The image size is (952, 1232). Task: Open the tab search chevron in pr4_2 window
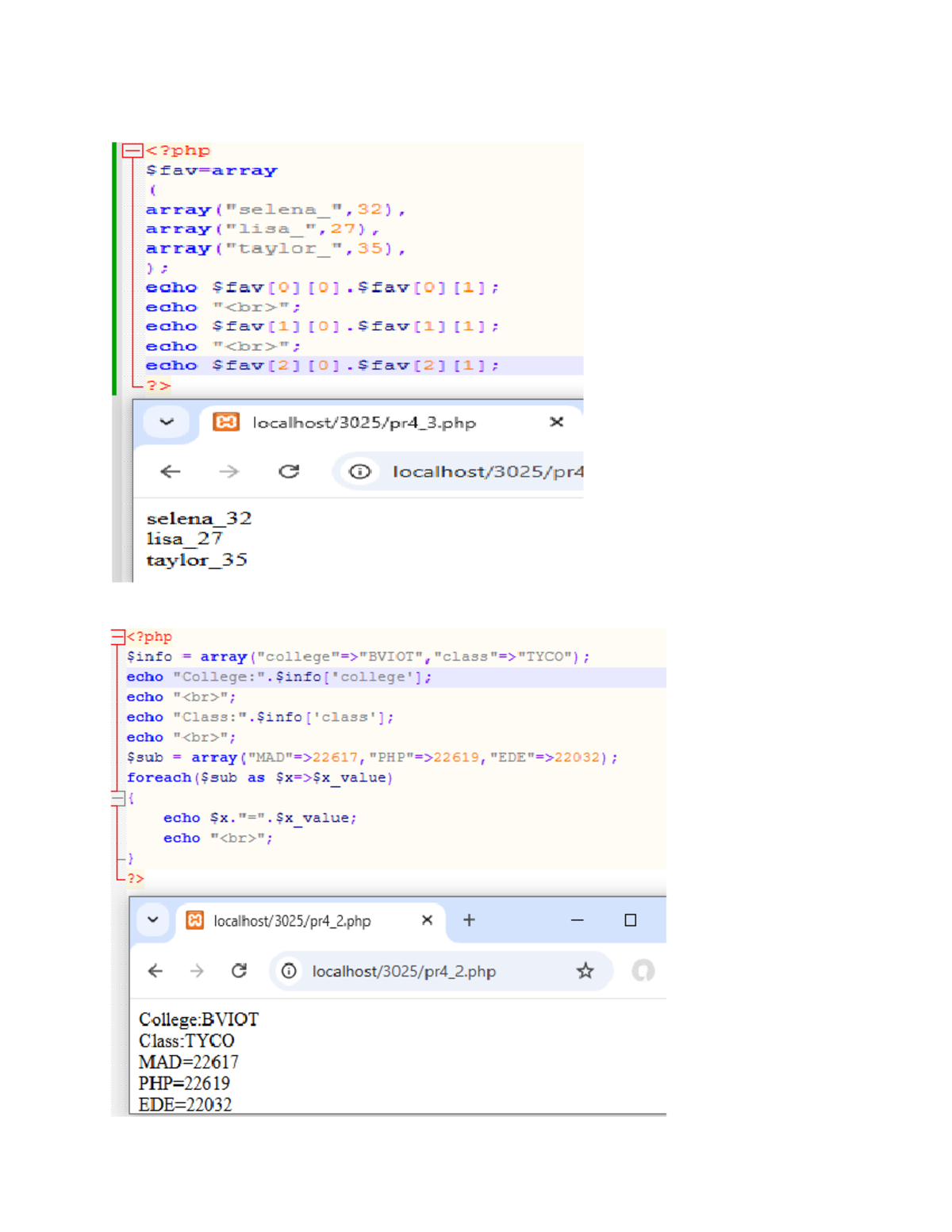(x=152, y=920)
